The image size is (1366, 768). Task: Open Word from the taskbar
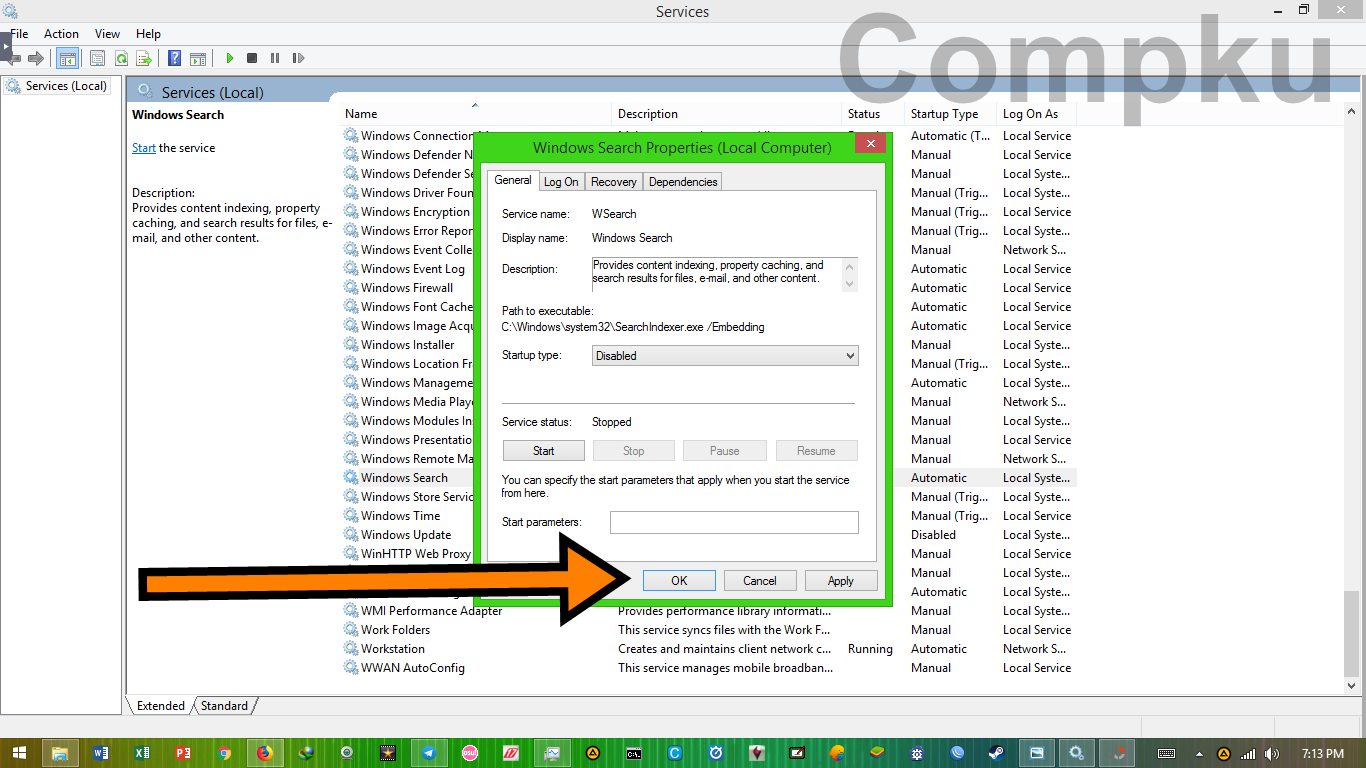(101, 753)
